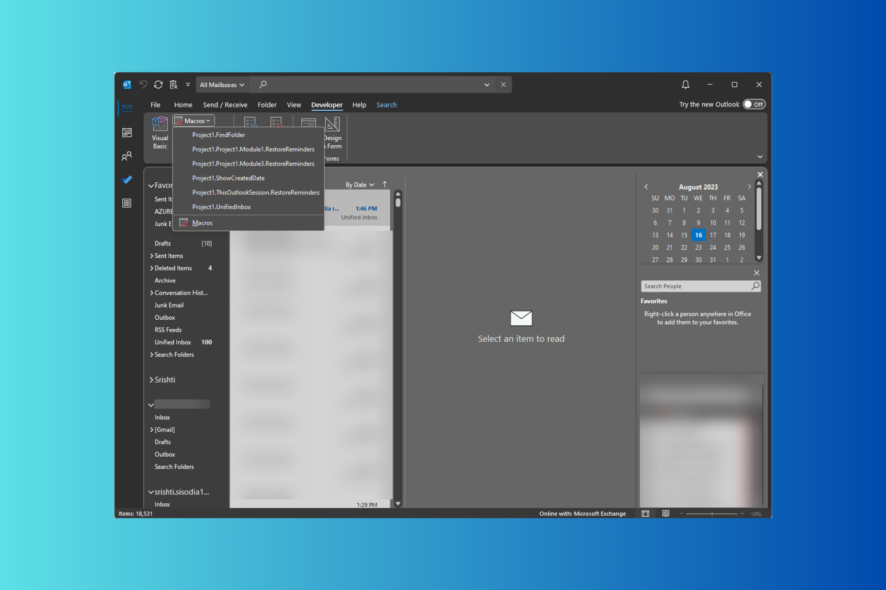This screenshot has width=886, height=590.
Task: Open Mail view from the sidebar
Action: [128, 110]
